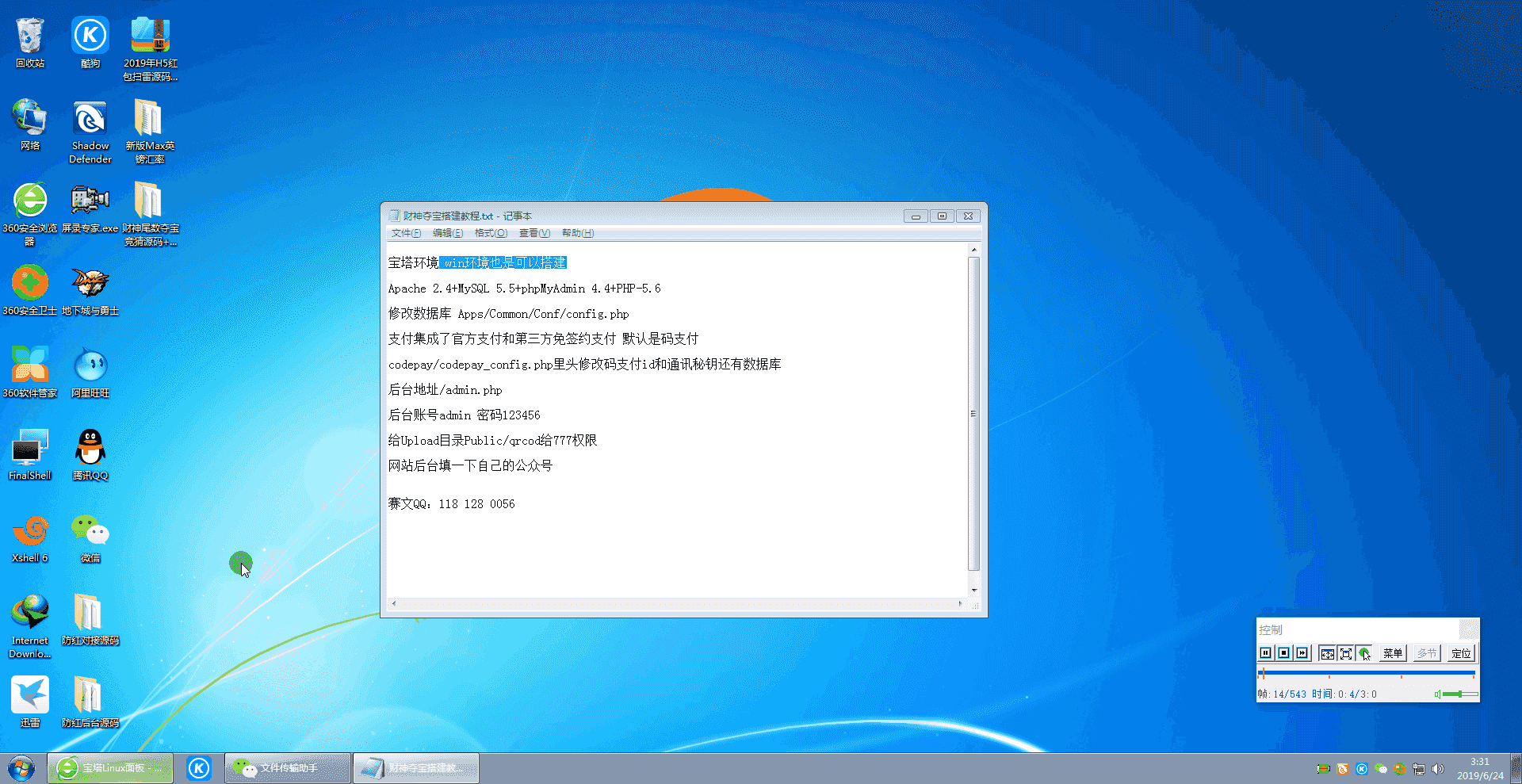Click the line 网站后台填一下自己的公众号
This screenshot has width=1522, height=784.
click(x=470, y=466)
